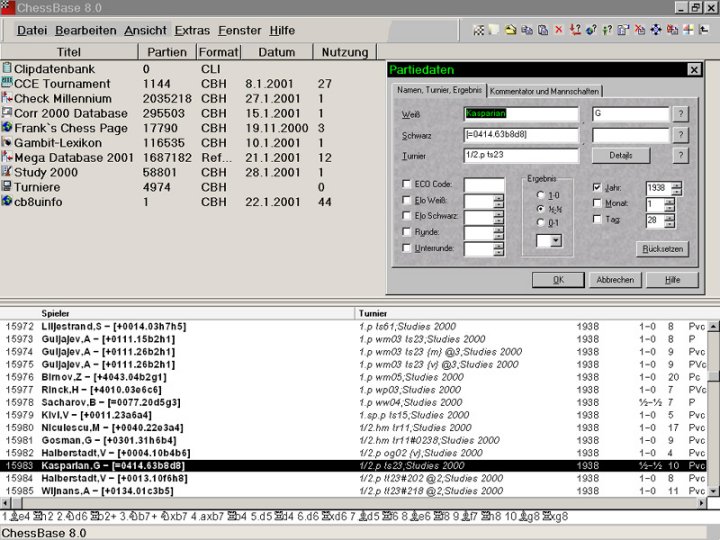Screen dimensions: 720x540
Task: Enable the Elo Weiß checkbox
Action: tap(406, 200)
